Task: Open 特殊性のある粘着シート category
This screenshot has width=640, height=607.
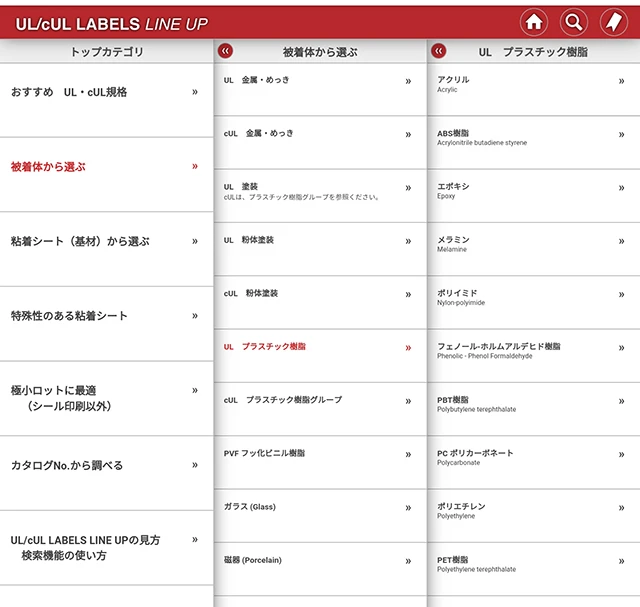Action: (x=107, y=324)
